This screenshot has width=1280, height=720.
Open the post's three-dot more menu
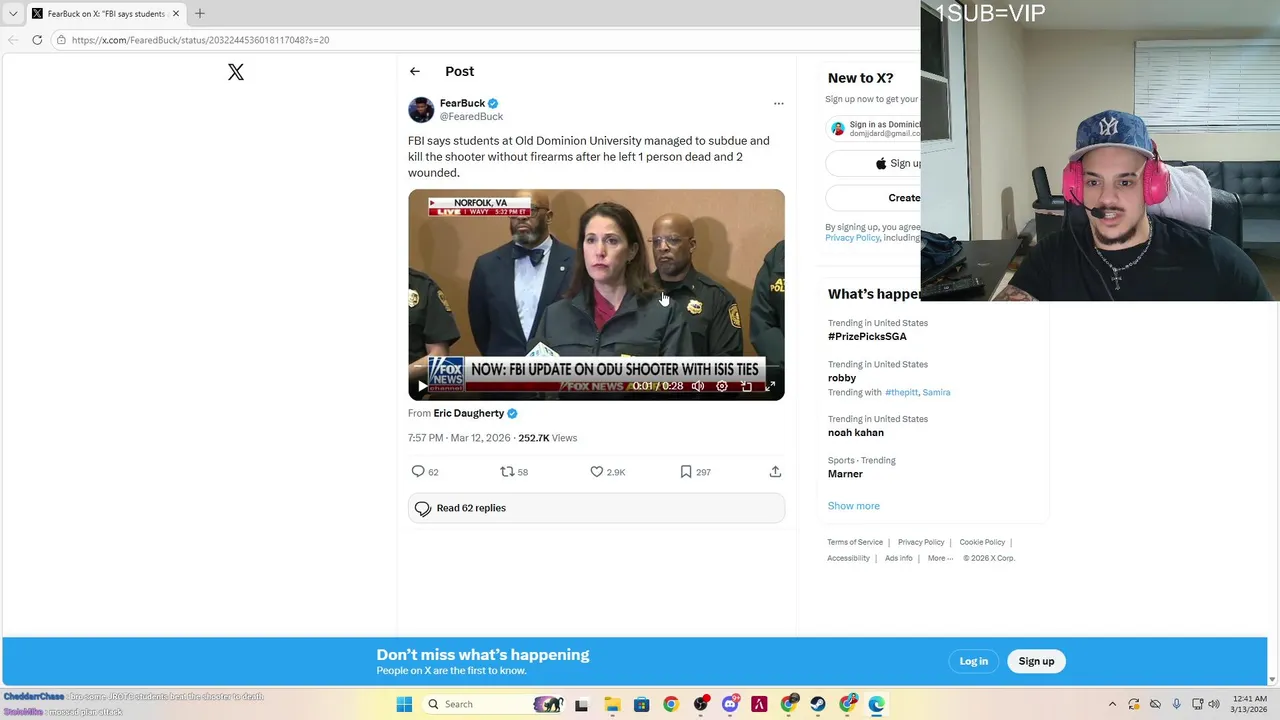(x=779, y=103)
